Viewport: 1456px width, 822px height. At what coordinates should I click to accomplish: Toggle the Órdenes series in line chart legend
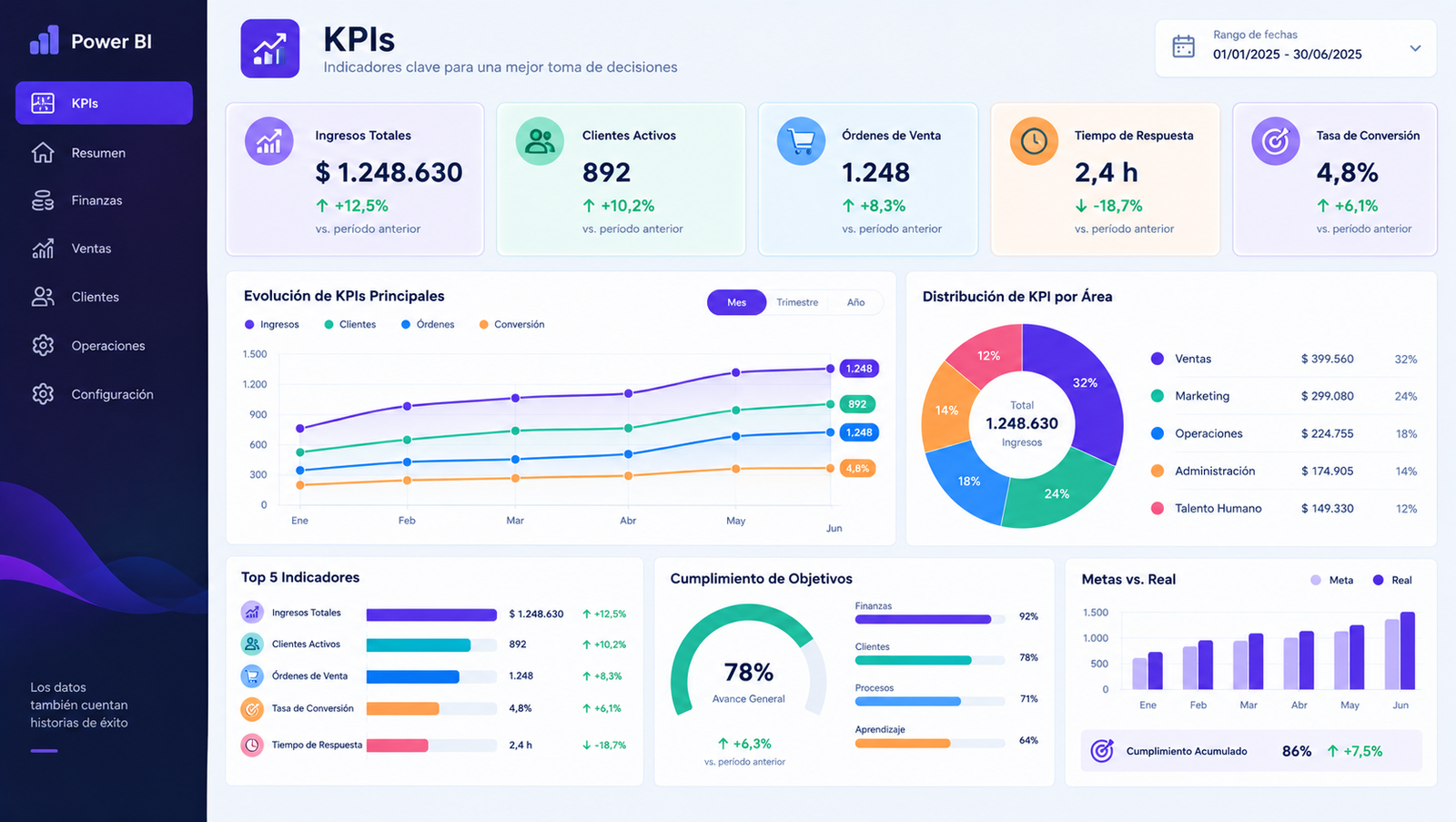[x=428, y=324]
